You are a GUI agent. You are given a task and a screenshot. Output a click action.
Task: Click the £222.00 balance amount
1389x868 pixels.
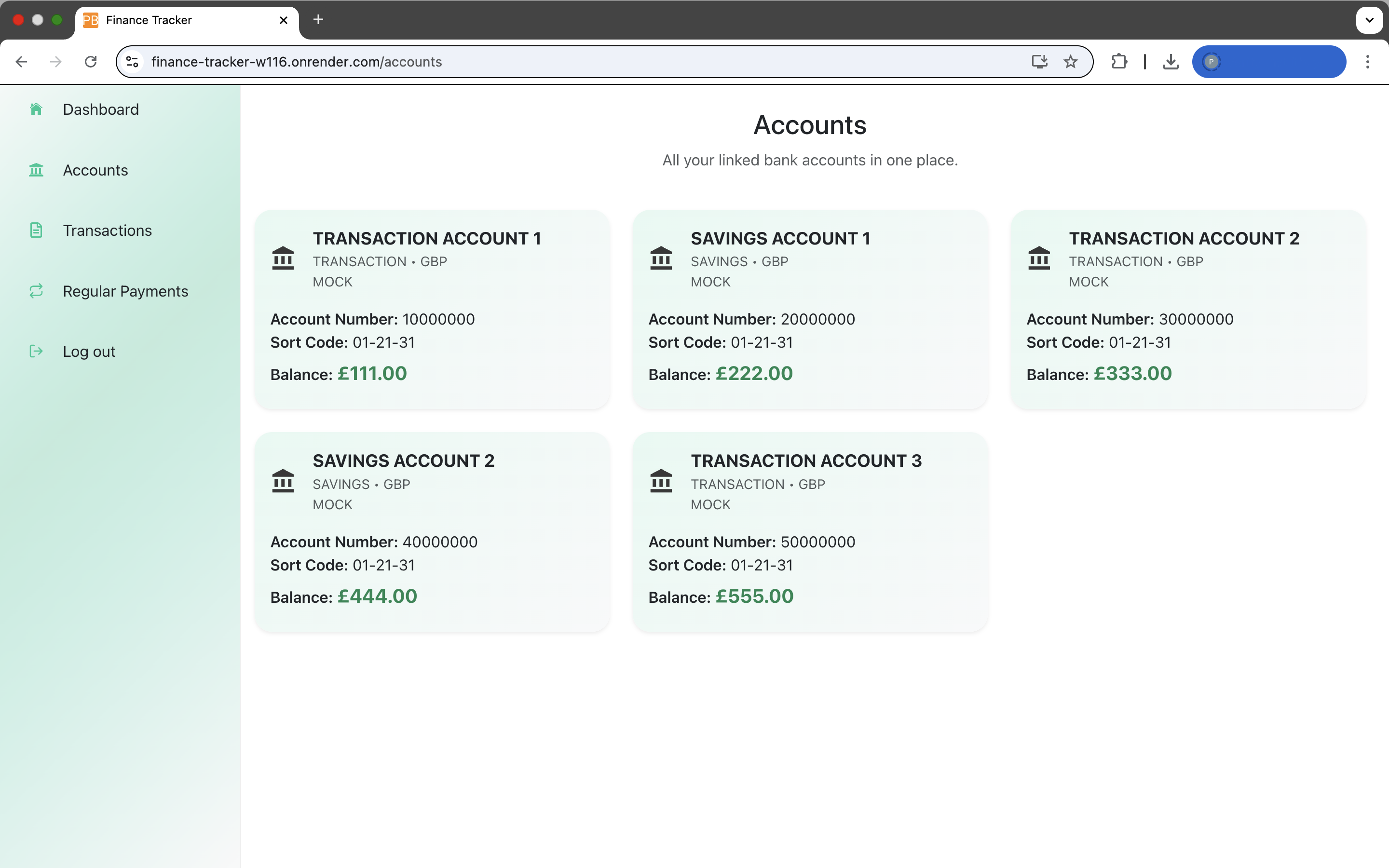tap(754, 374)
